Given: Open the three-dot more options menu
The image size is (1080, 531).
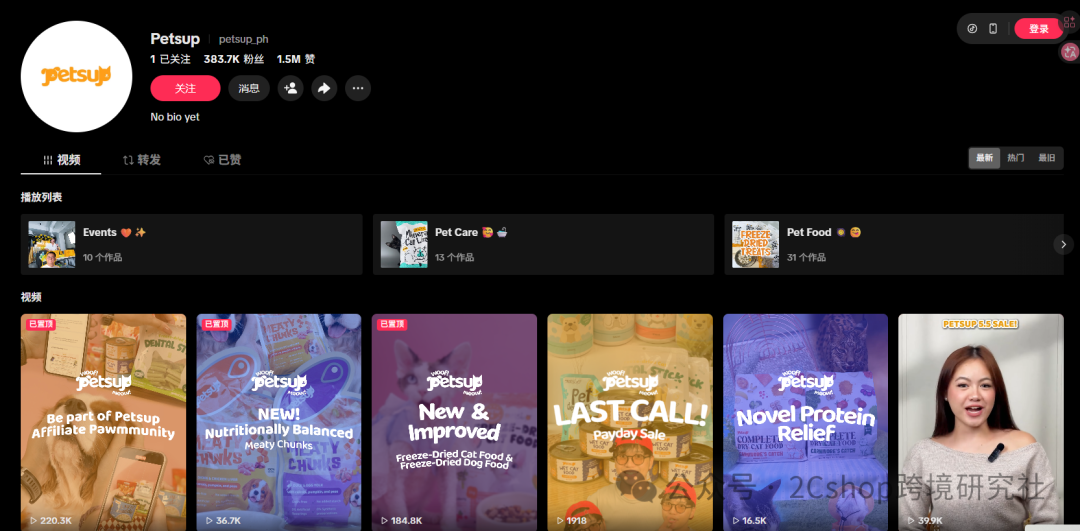Looking at the screenshot, I should [358, 88].
